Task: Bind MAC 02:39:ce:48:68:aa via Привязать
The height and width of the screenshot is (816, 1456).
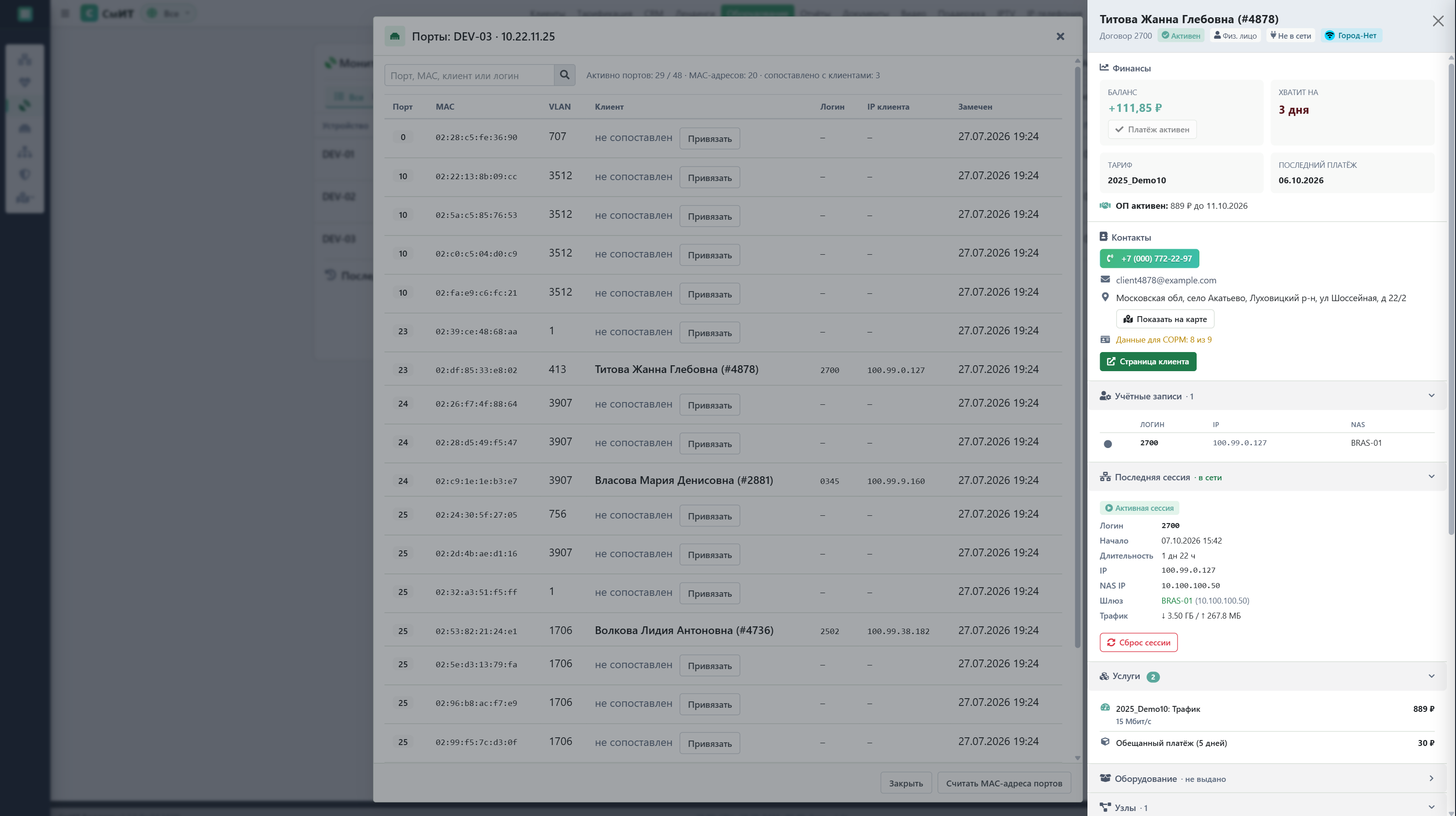Action: click(709, 333)
